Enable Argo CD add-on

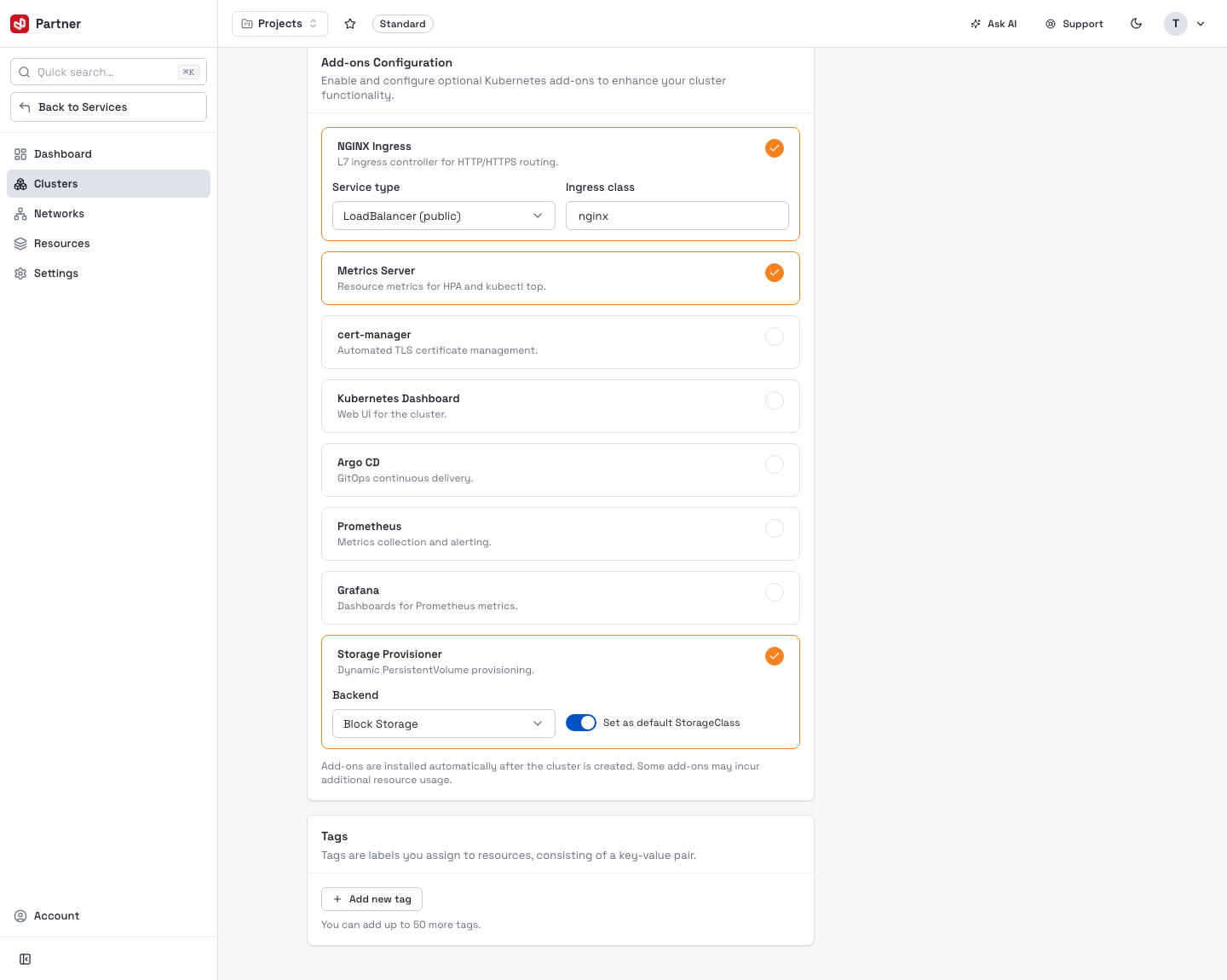click(x=775, y=464)
